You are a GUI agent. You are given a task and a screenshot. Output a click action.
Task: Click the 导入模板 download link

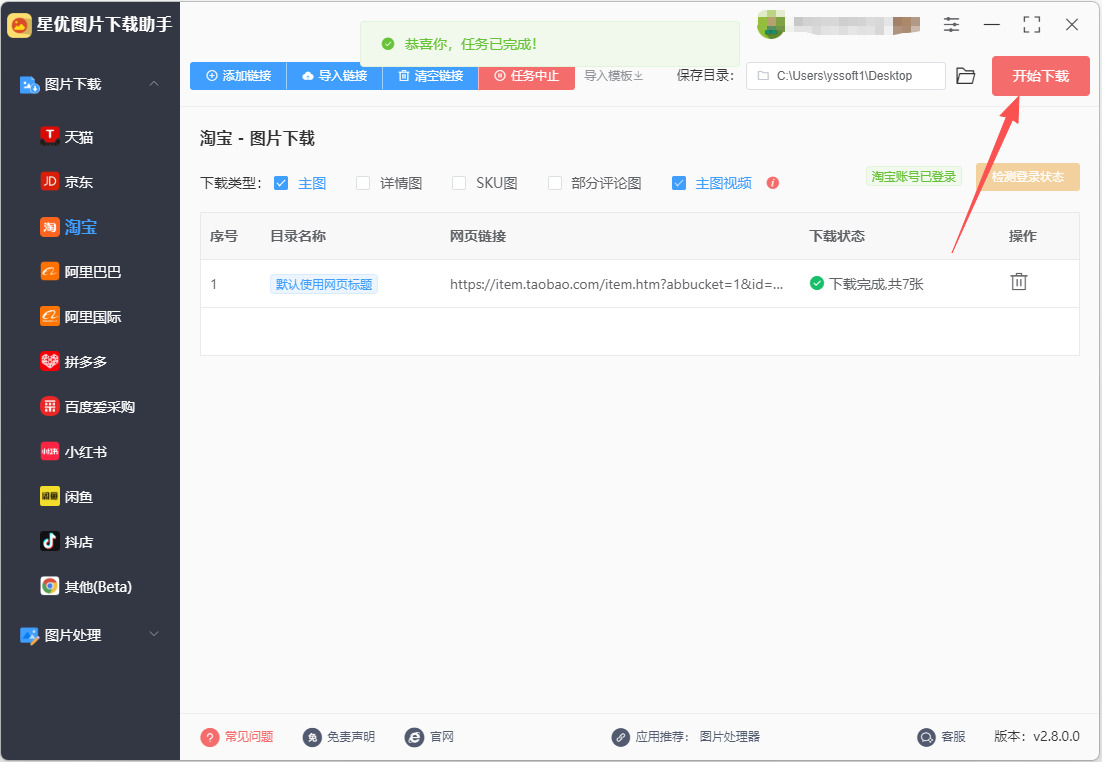click(614, 76)
